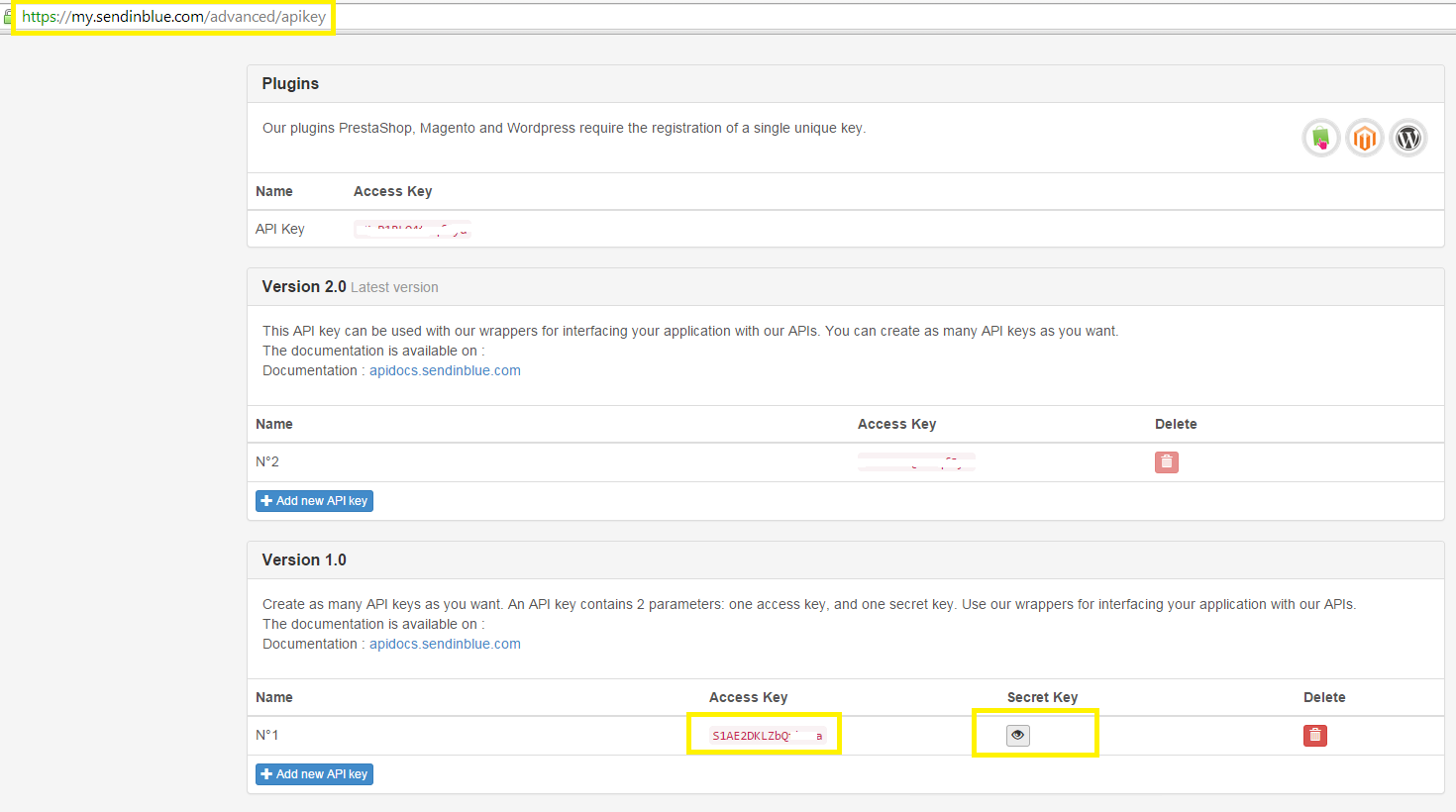Click the plus icon on Version 1.0 add button
The width and height of the screenshot is (1456, 812).
pos(266,773)
